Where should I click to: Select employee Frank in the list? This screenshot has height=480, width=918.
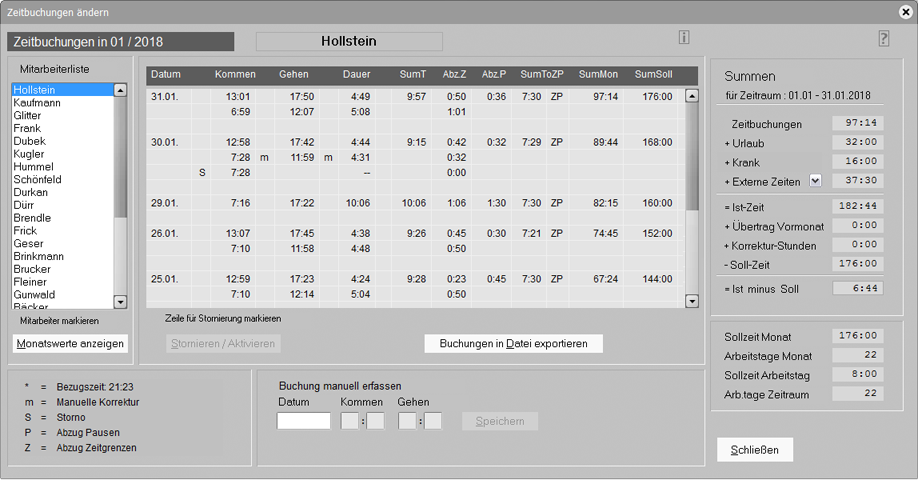tap(62, 128)
